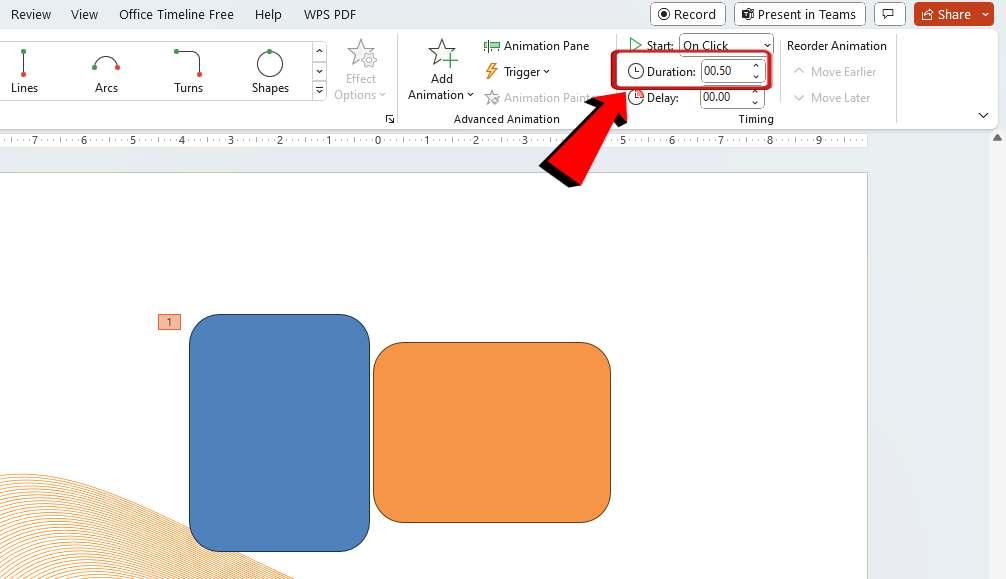
Task: Click Present in Teams
Action: pyautogui.click(x=799, y=14)
